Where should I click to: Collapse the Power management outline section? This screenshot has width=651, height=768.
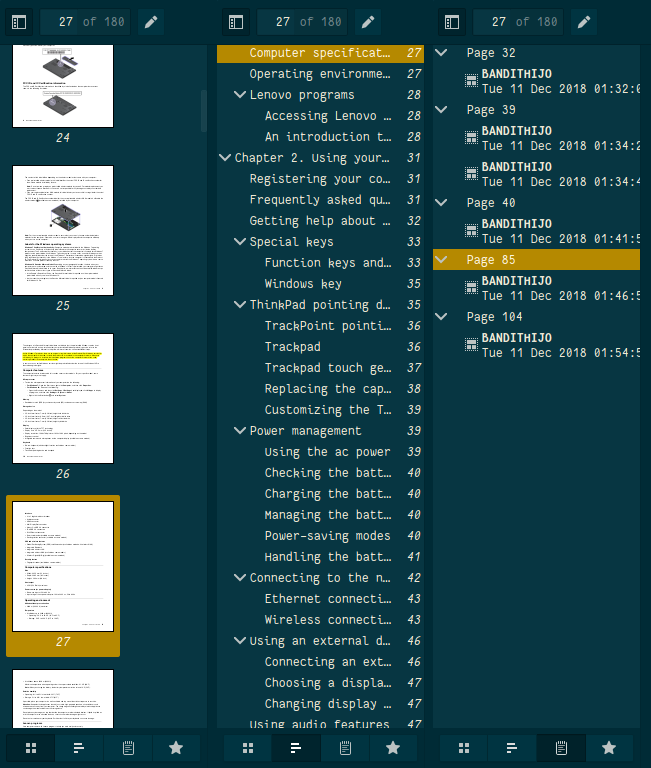pyautogui.click(x=240, y=431)
